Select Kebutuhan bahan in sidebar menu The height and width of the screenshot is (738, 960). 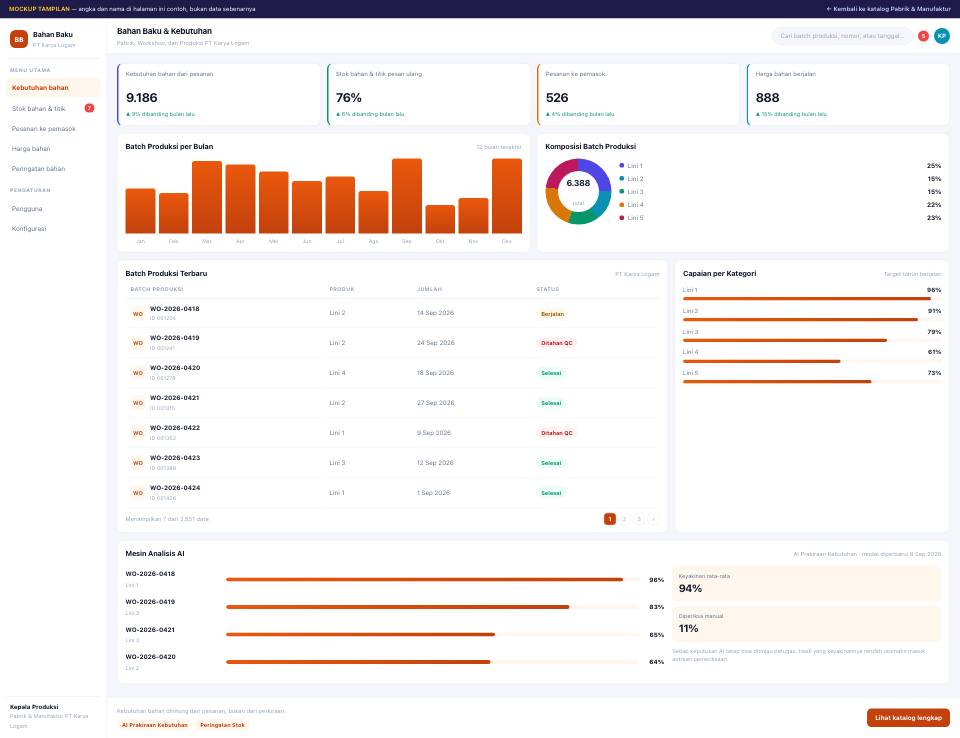(x=53, y=88)
